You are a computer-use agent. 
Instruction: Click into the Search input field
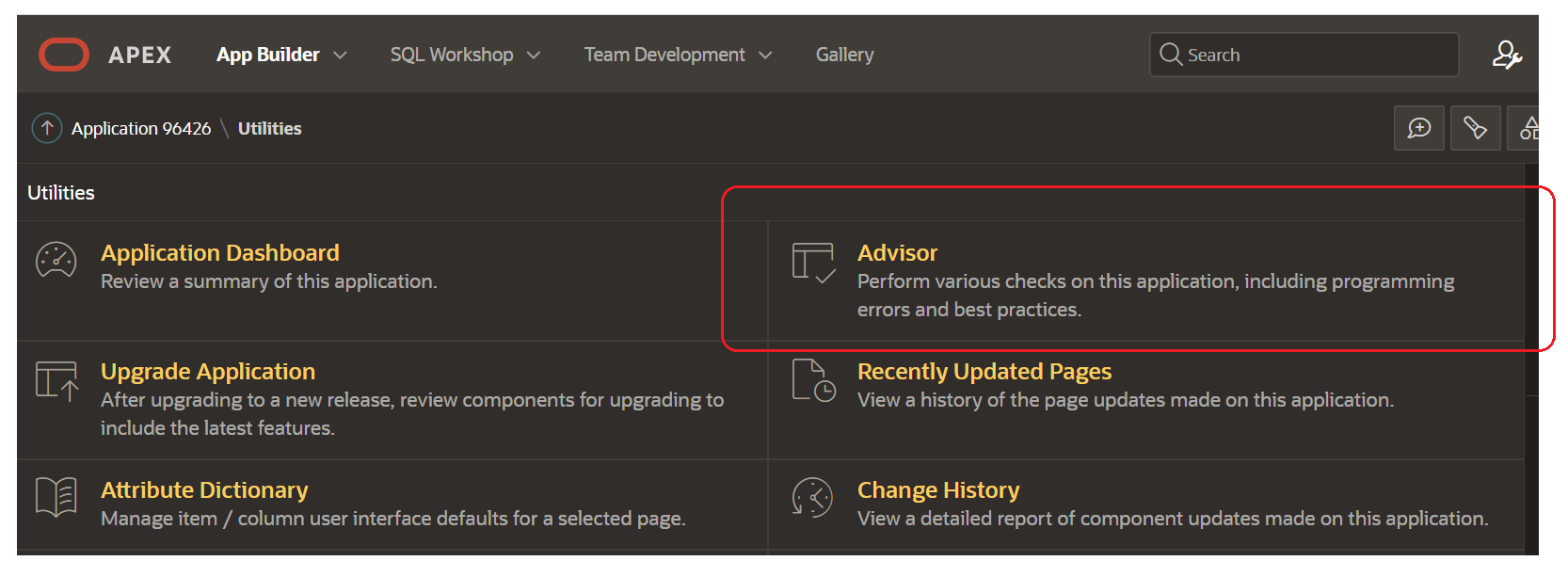pos(1304,55)
